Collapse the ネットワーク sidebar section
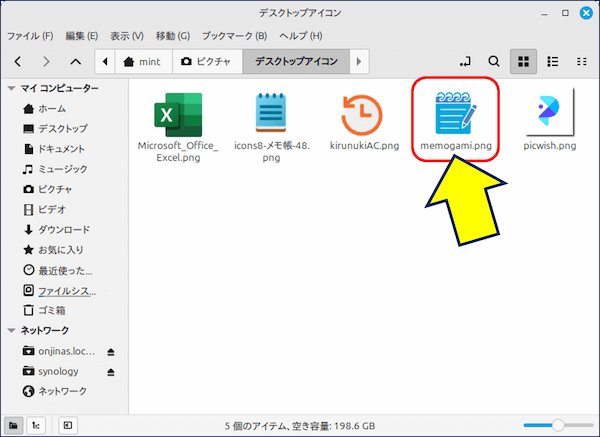 pos(11,331)
